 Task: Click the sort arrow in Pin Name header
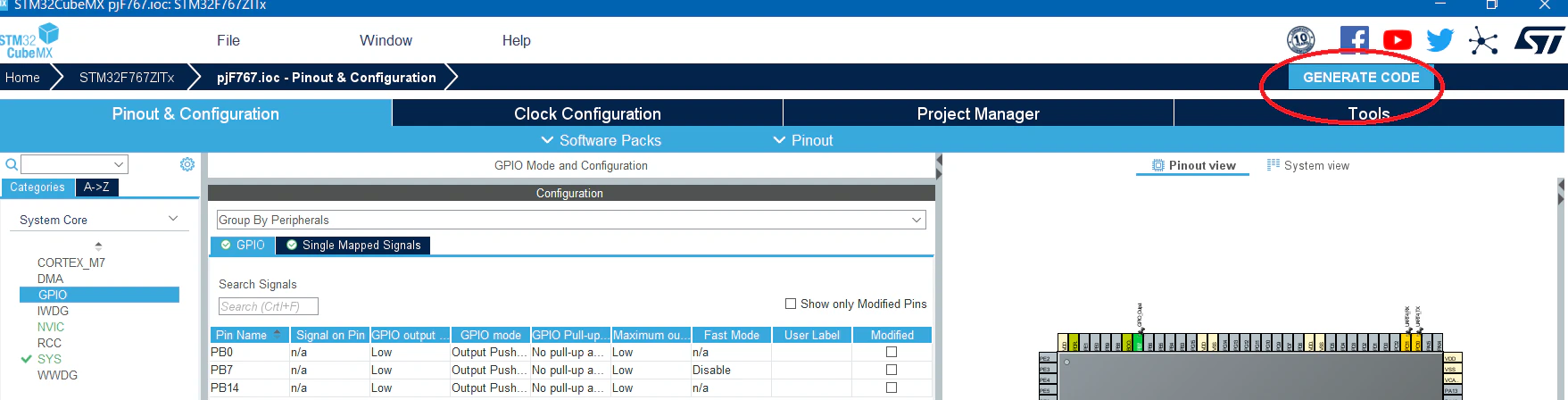coord(277,334)
